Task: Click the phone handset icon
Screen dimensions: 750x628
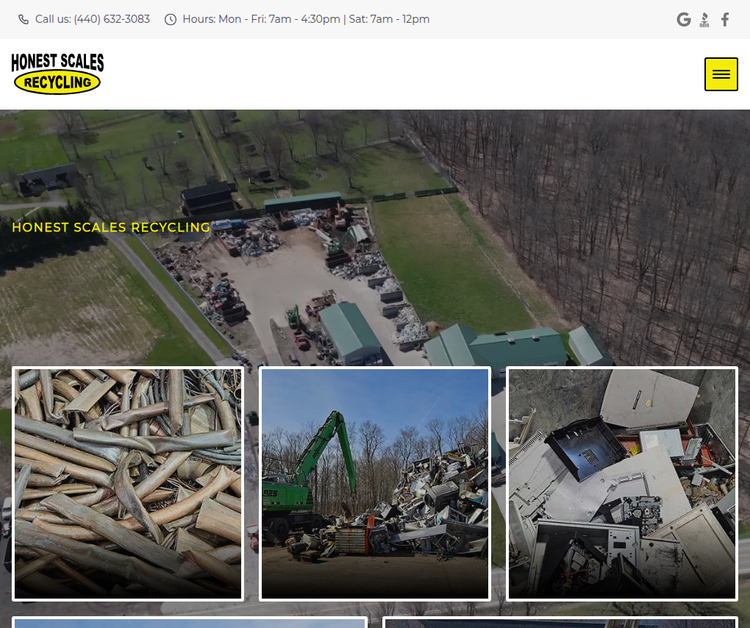Action: (23, 19)
